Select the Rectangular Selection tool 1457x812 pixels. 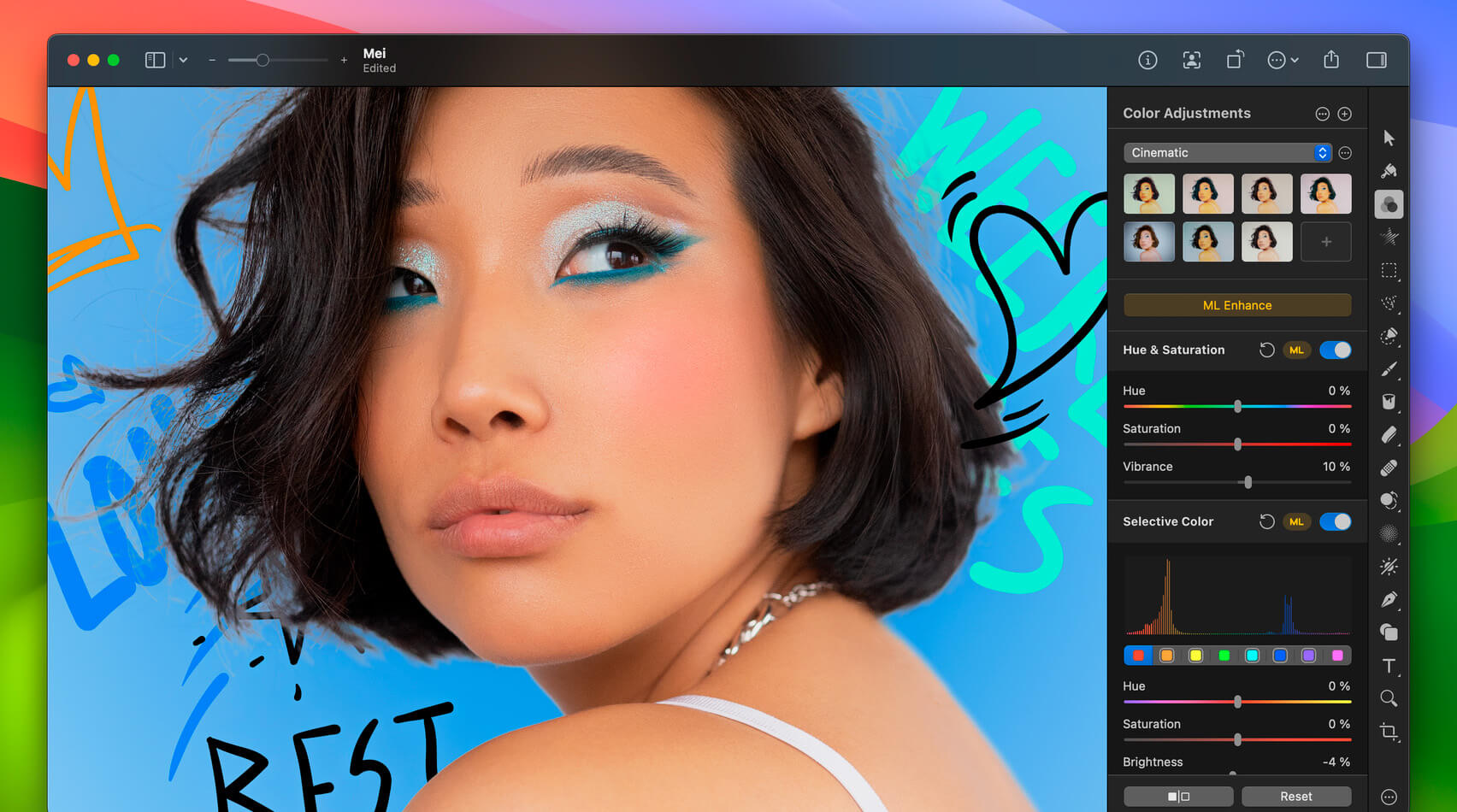pyautogui.click(x=1389, y=270)
